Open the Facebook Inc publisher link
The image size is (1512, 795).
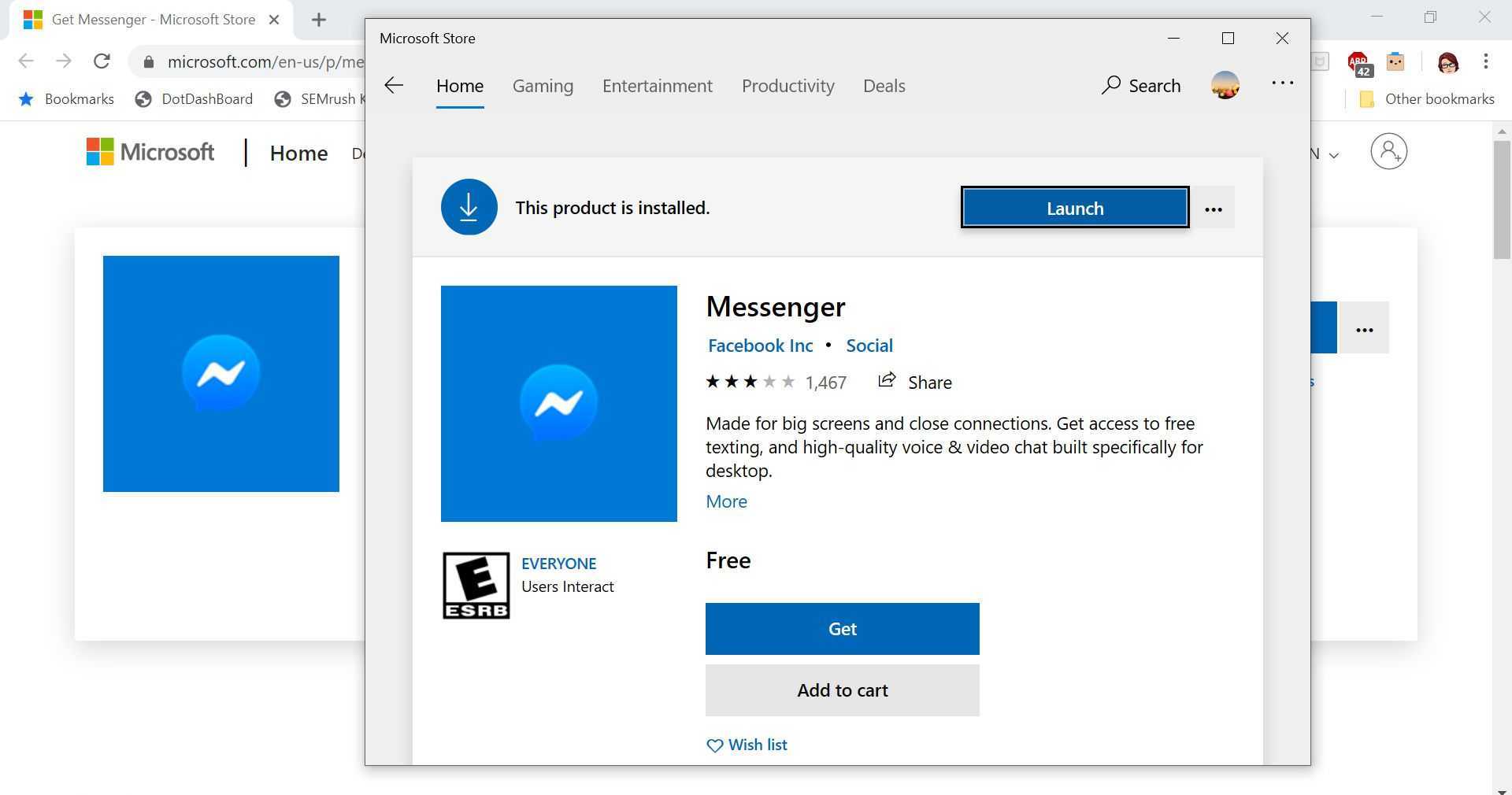[x=761, y=346]
